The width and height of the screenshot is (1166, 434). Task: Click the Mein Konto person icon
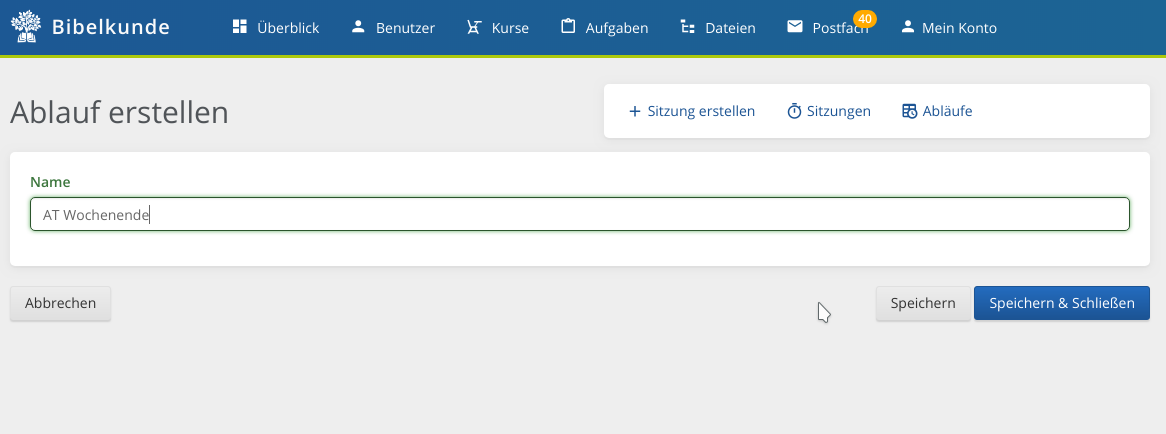[907, 27]
